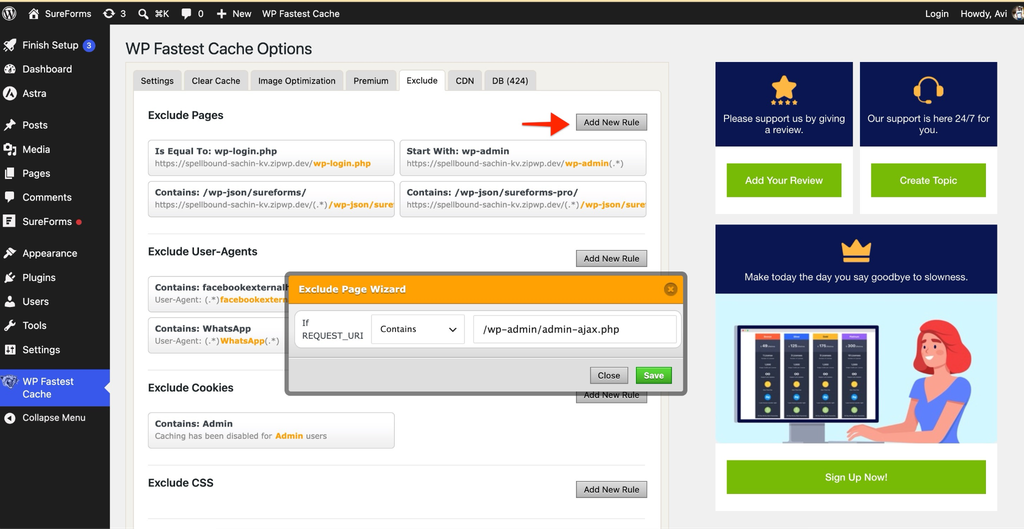Image resolution: width=1024 pixels, height=529 pixels.
Task: Click the Dashboard gauge icon
Action: coord(10,69)
